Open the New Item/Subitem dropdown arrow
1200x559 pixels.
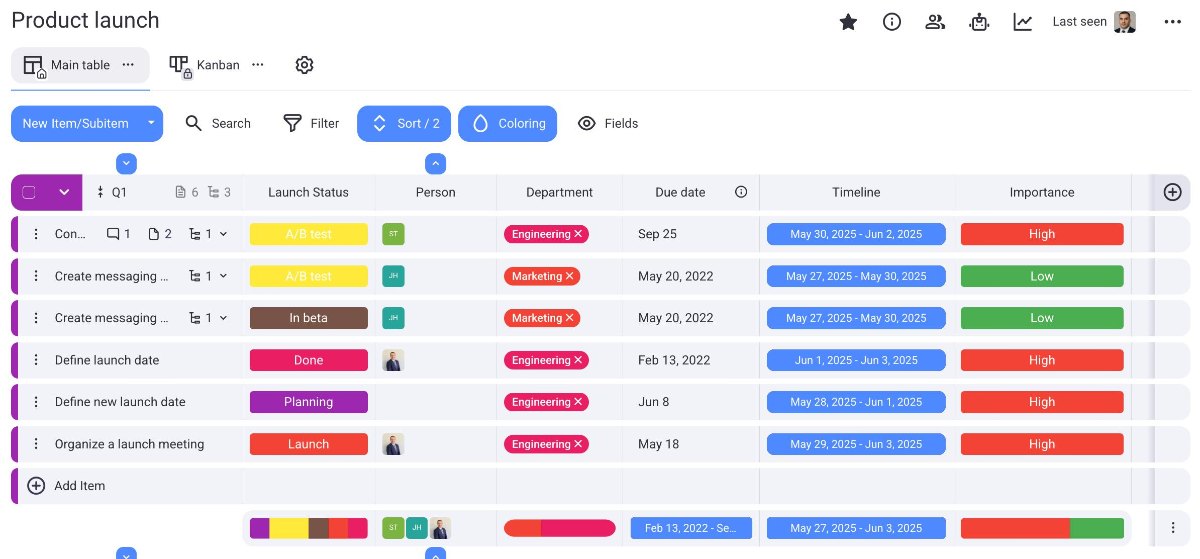tap(150, 124)
